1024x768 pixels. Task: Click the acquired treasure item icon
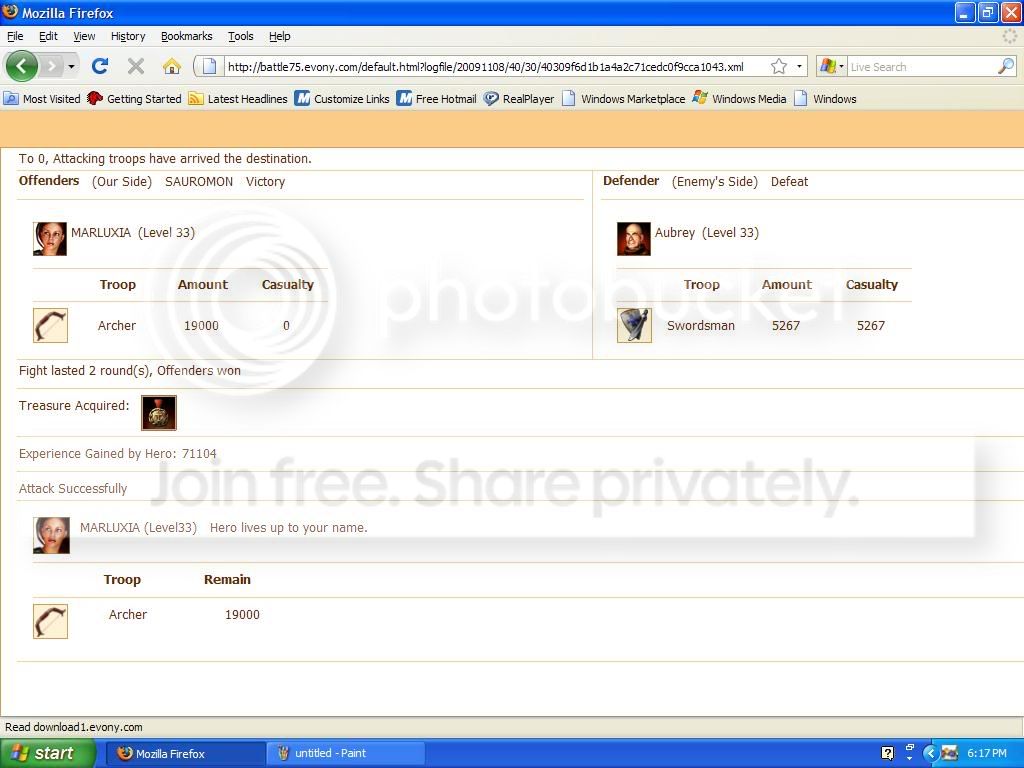point(159,413)
